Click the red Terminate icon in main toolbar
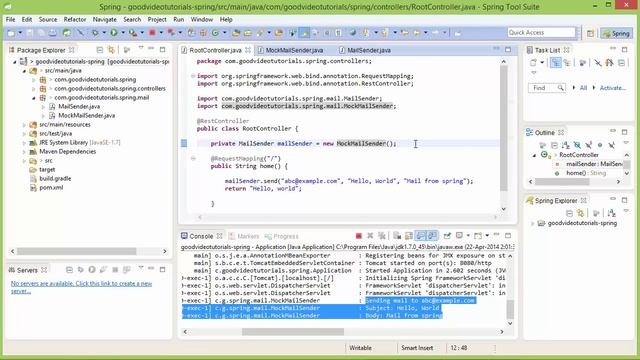 point(152,33)
